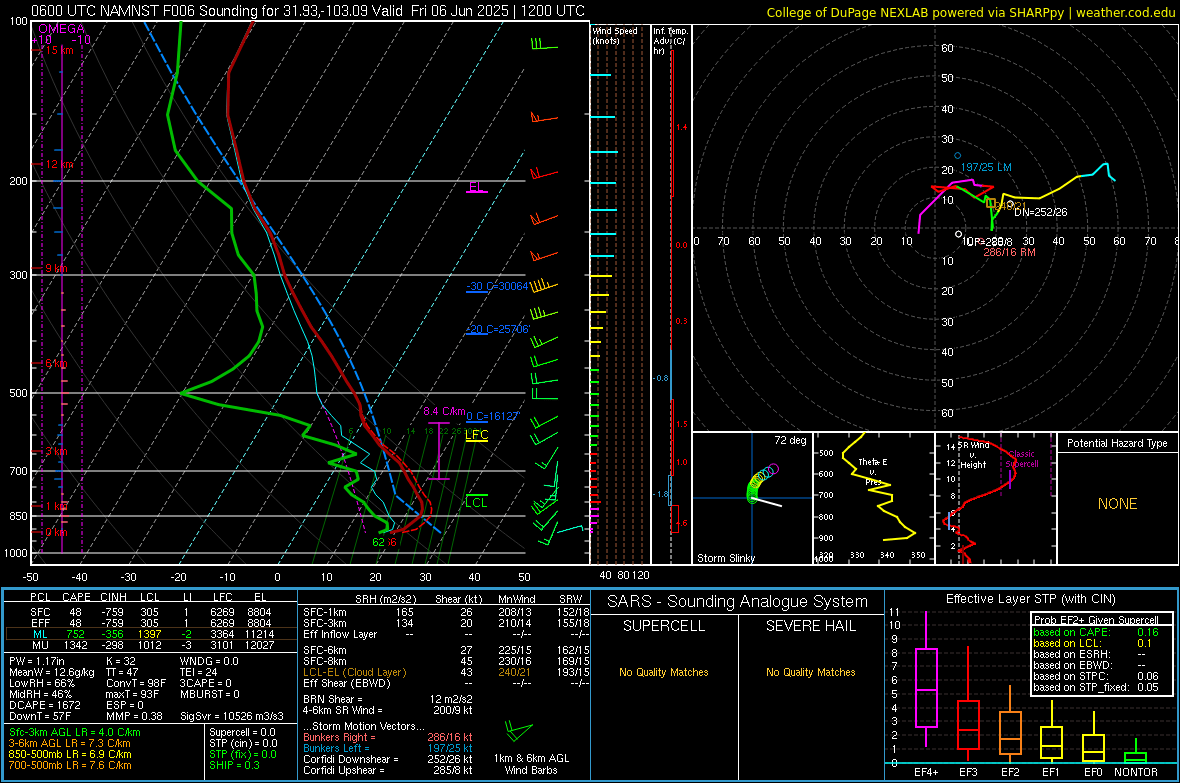Click the Classic Supercell label in SR wind inset

pyautogui.click(x=1022, y=459)
